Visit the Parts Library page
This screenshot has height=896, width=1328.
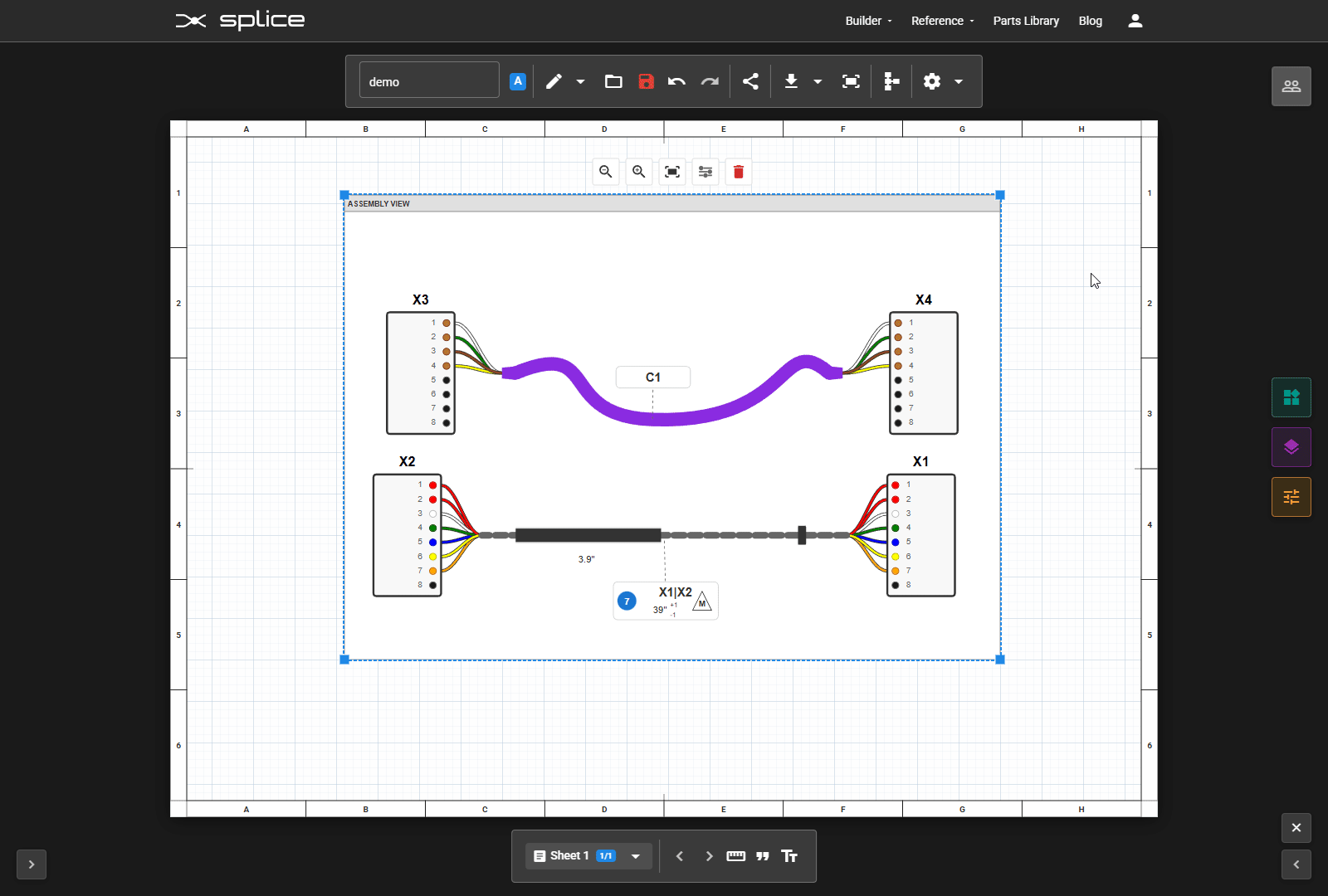tap(1025, 21)
